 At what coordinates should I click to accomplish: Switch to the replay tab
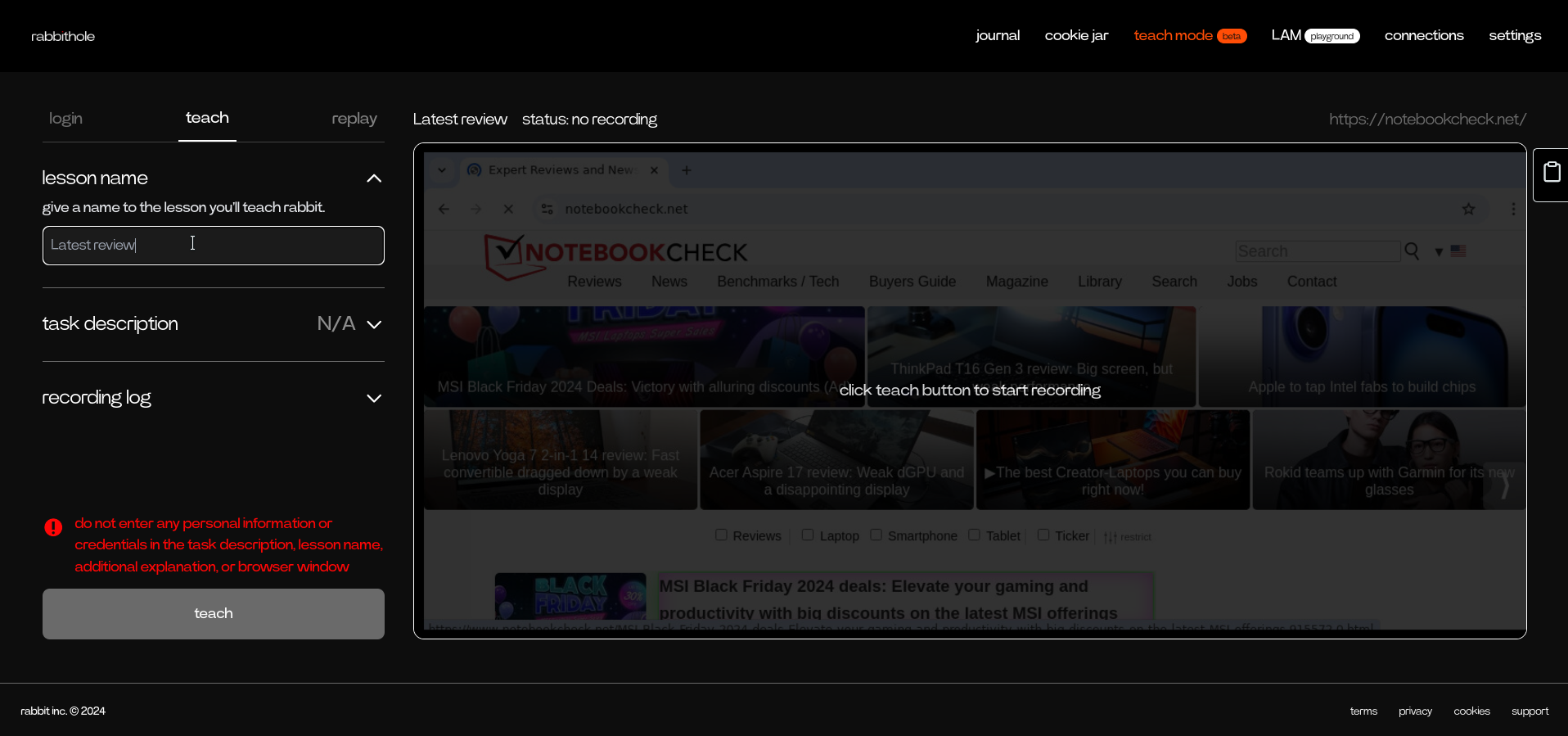pos(354,119)
